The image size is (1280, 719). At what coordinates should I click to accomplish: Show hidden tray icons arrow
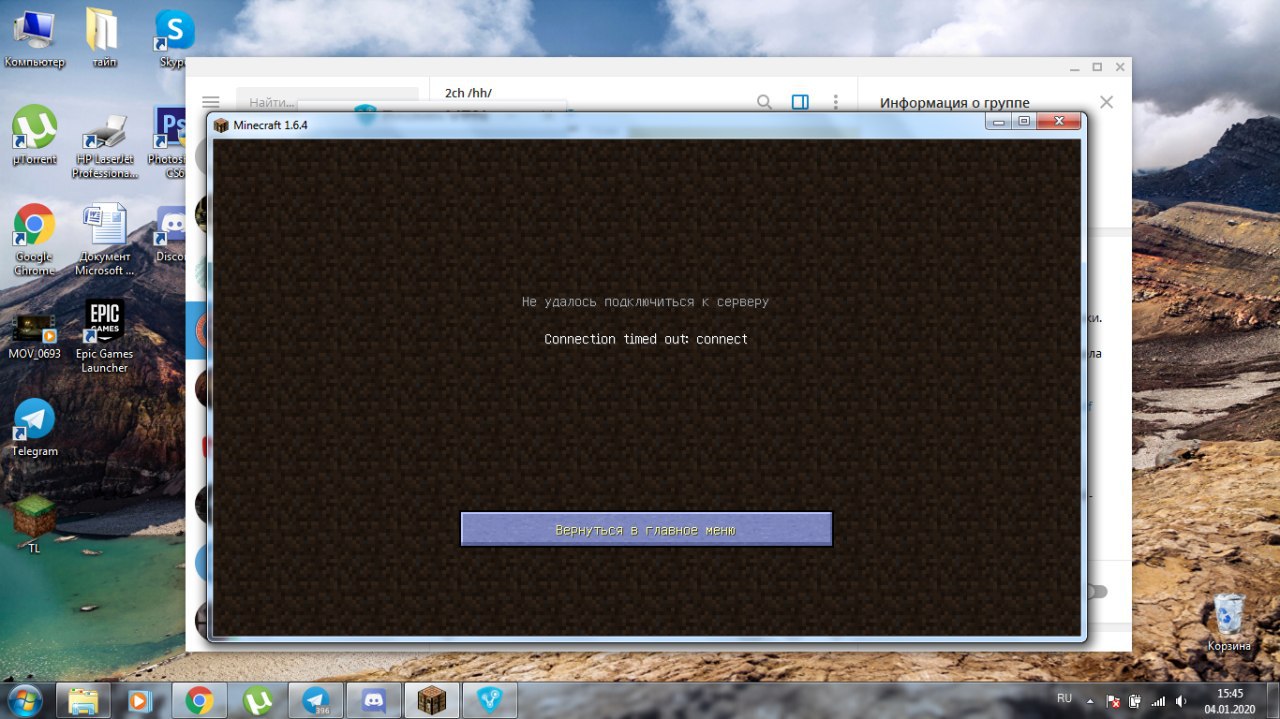[x=1089, y=701]
